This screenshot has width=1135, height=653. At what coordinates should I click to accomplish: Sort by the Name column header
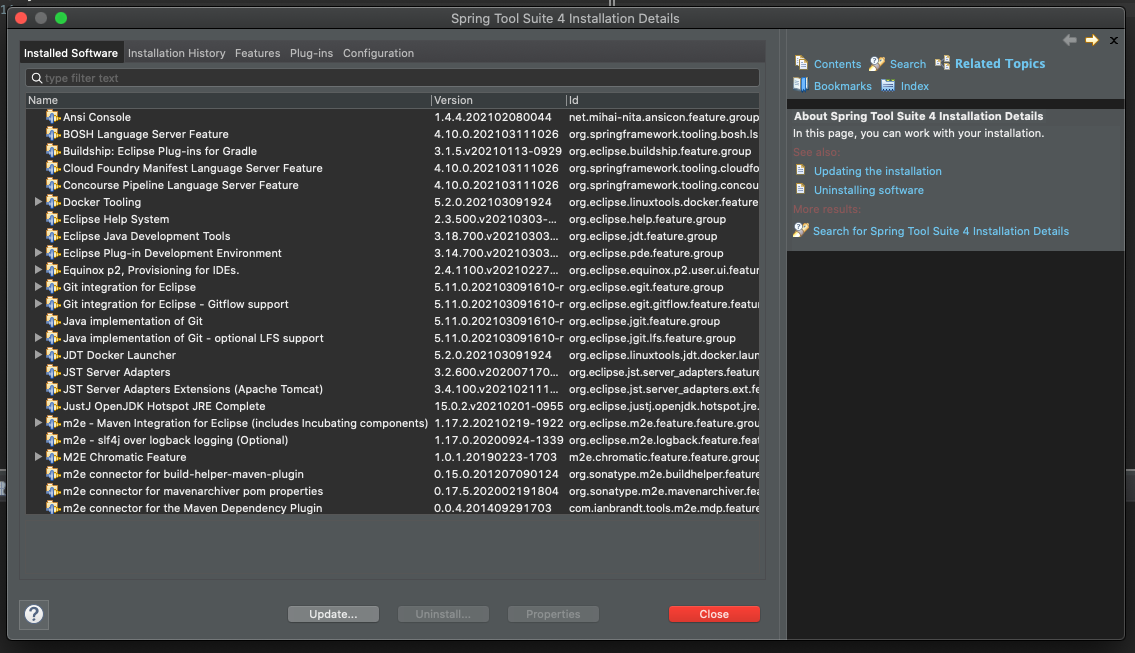coord(228,100)
